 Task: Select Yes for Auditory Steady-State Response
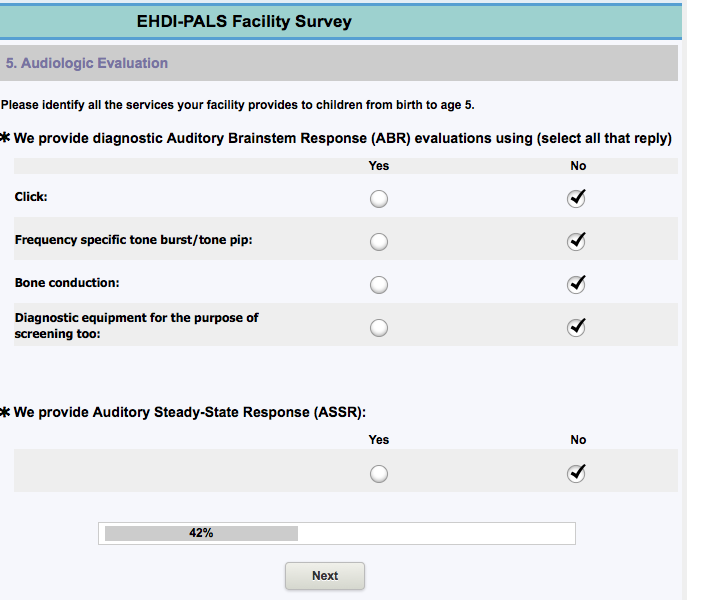(x=379, y=474)
